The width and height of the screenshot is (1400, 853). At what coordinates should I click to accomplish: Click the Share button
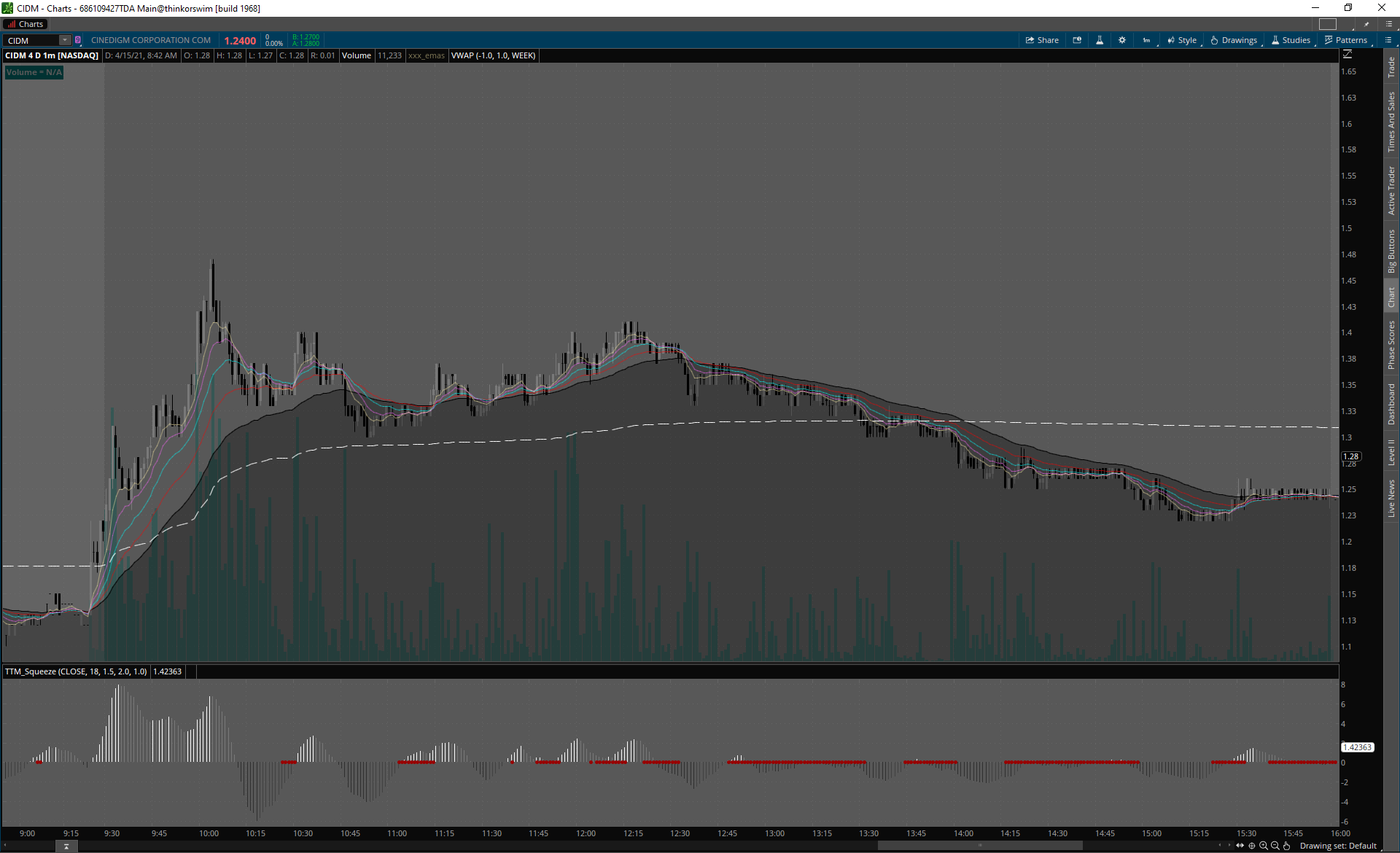(1042, 40)
